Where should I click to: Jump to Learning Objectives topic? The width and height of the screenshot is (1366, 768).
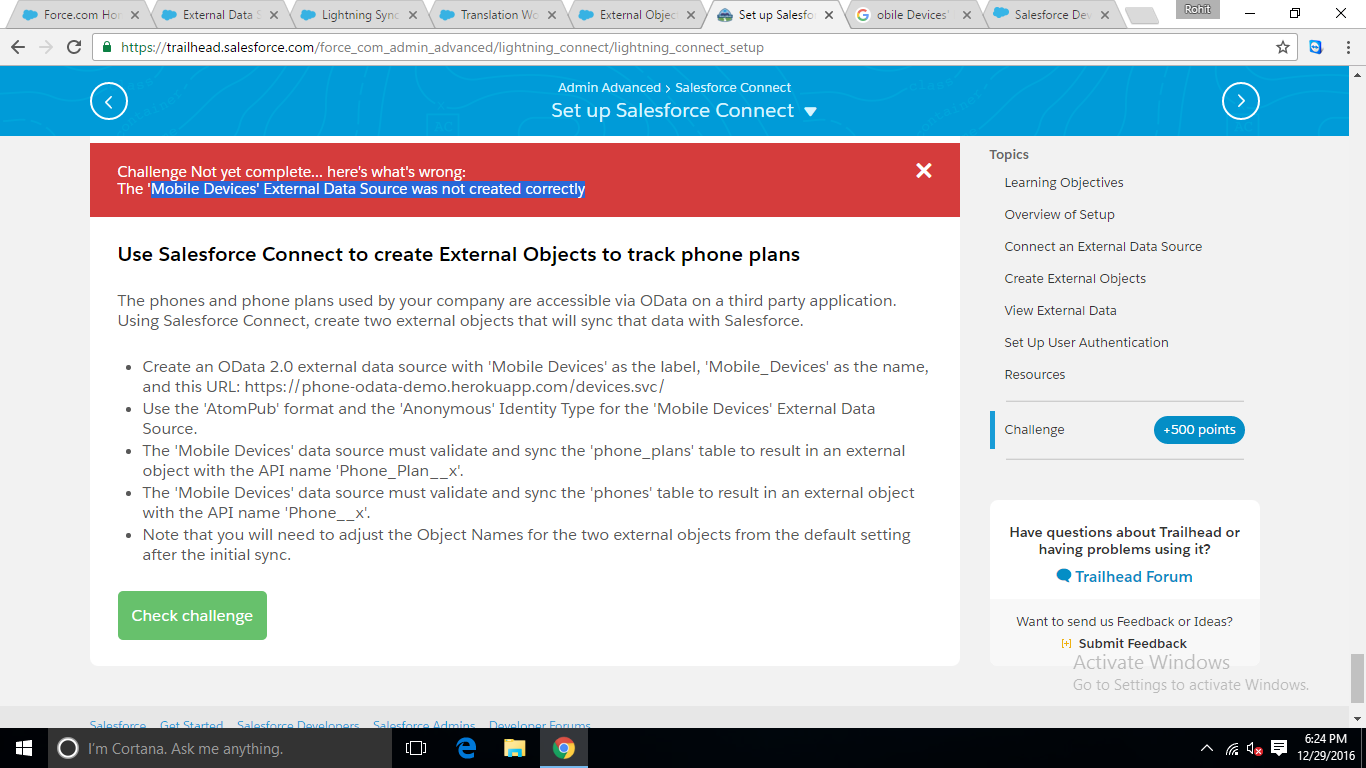(x=1064, y=183)
